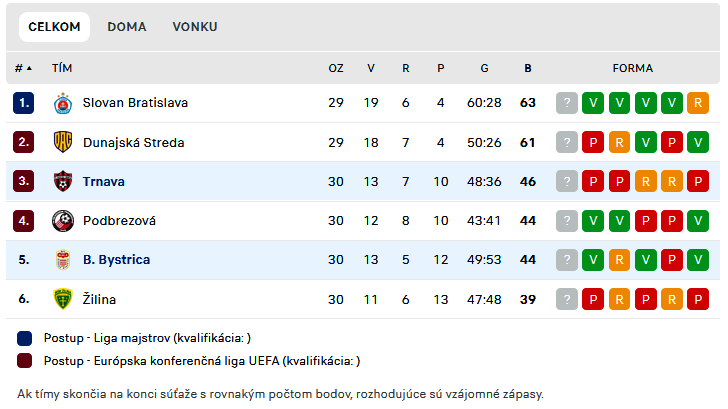Image resolution: width=728 pixels, height=409 pixels.
Task: Switch to the VONKU tab
Action: 195,27
